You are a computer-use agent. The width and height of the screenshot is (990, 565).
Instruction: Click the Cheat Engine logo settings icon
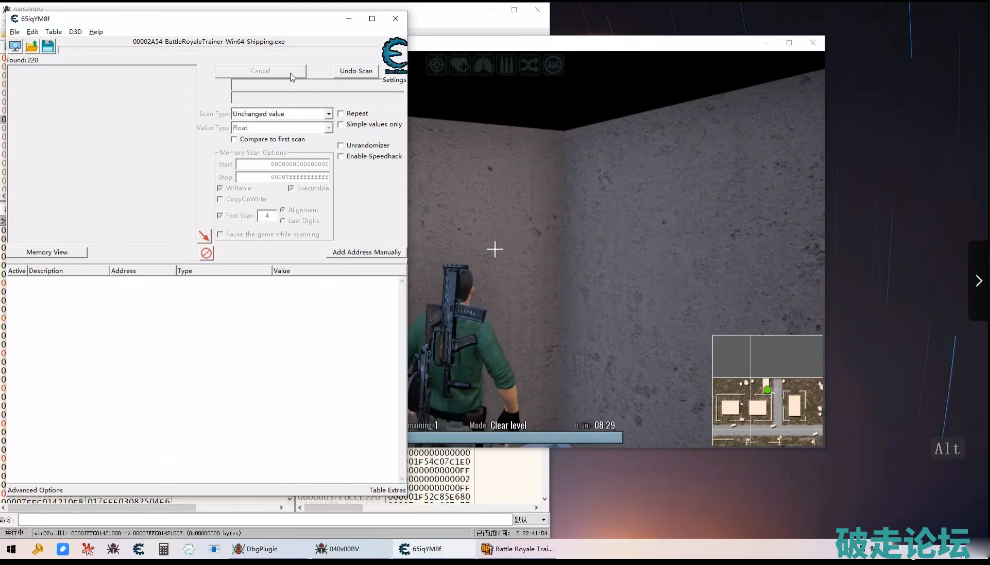(394, 56)
